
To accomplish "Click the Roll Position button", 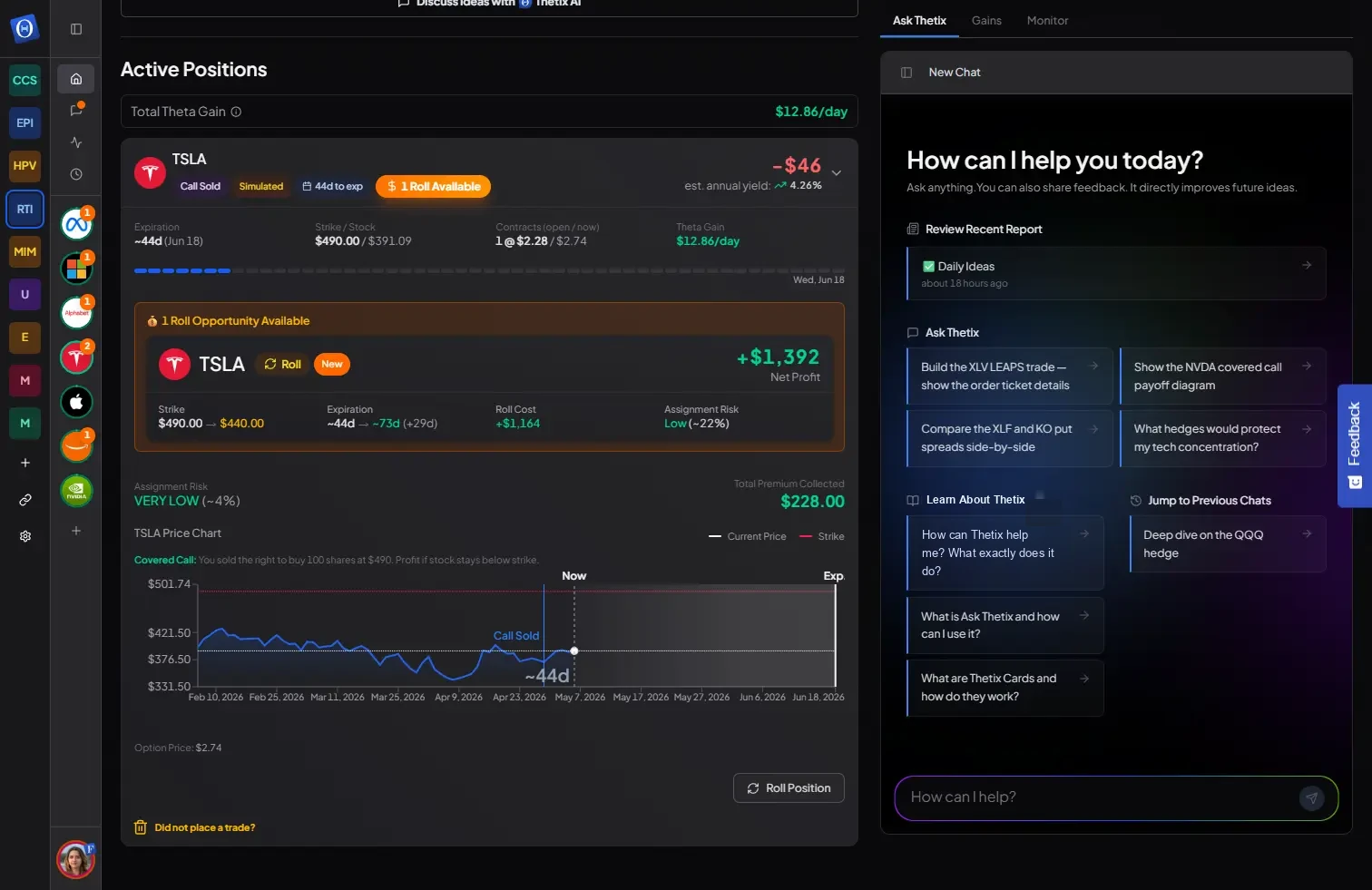I will pos(789,788).
